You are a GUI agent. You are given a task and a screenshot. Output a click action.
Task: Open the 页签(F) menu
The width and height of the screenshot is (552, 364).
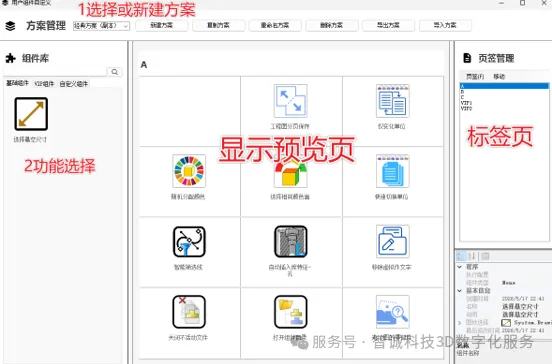(475, 76)
